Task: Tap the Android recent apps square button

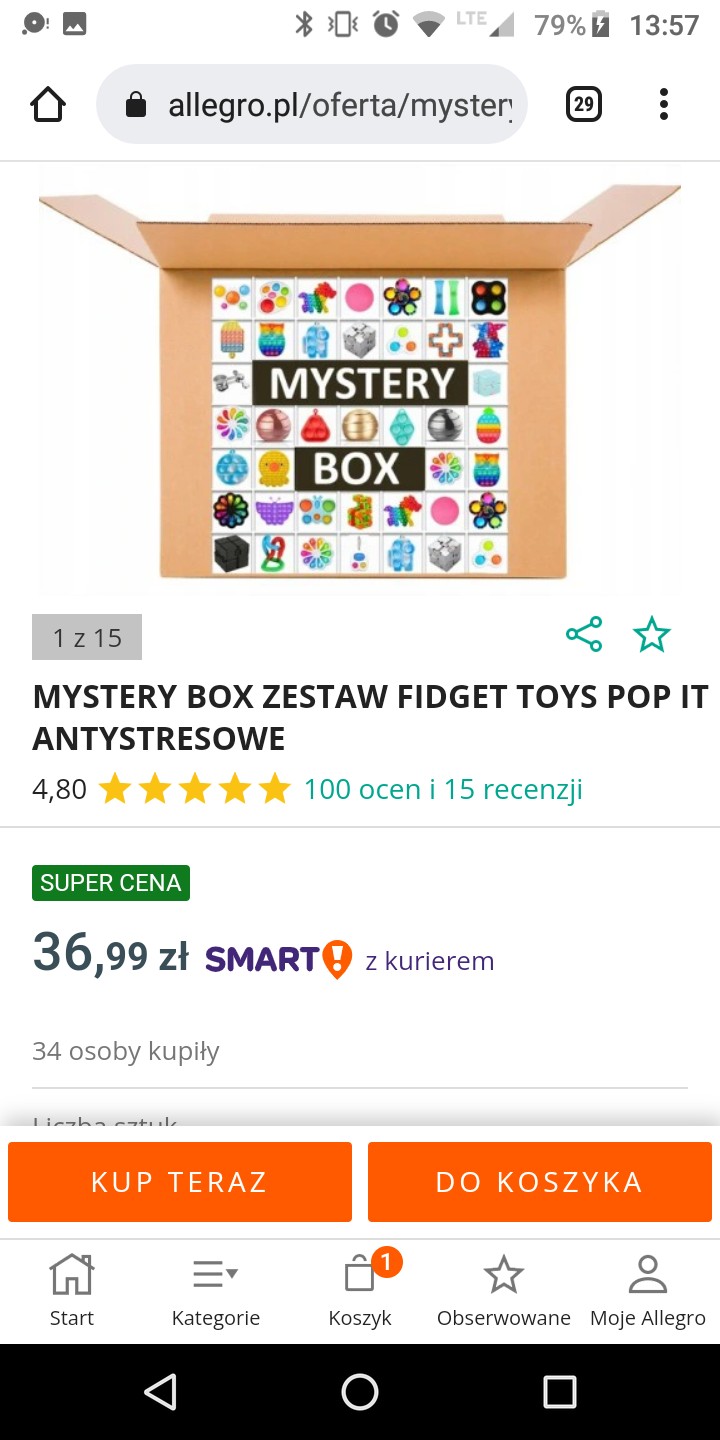Action: [560, 1392]
